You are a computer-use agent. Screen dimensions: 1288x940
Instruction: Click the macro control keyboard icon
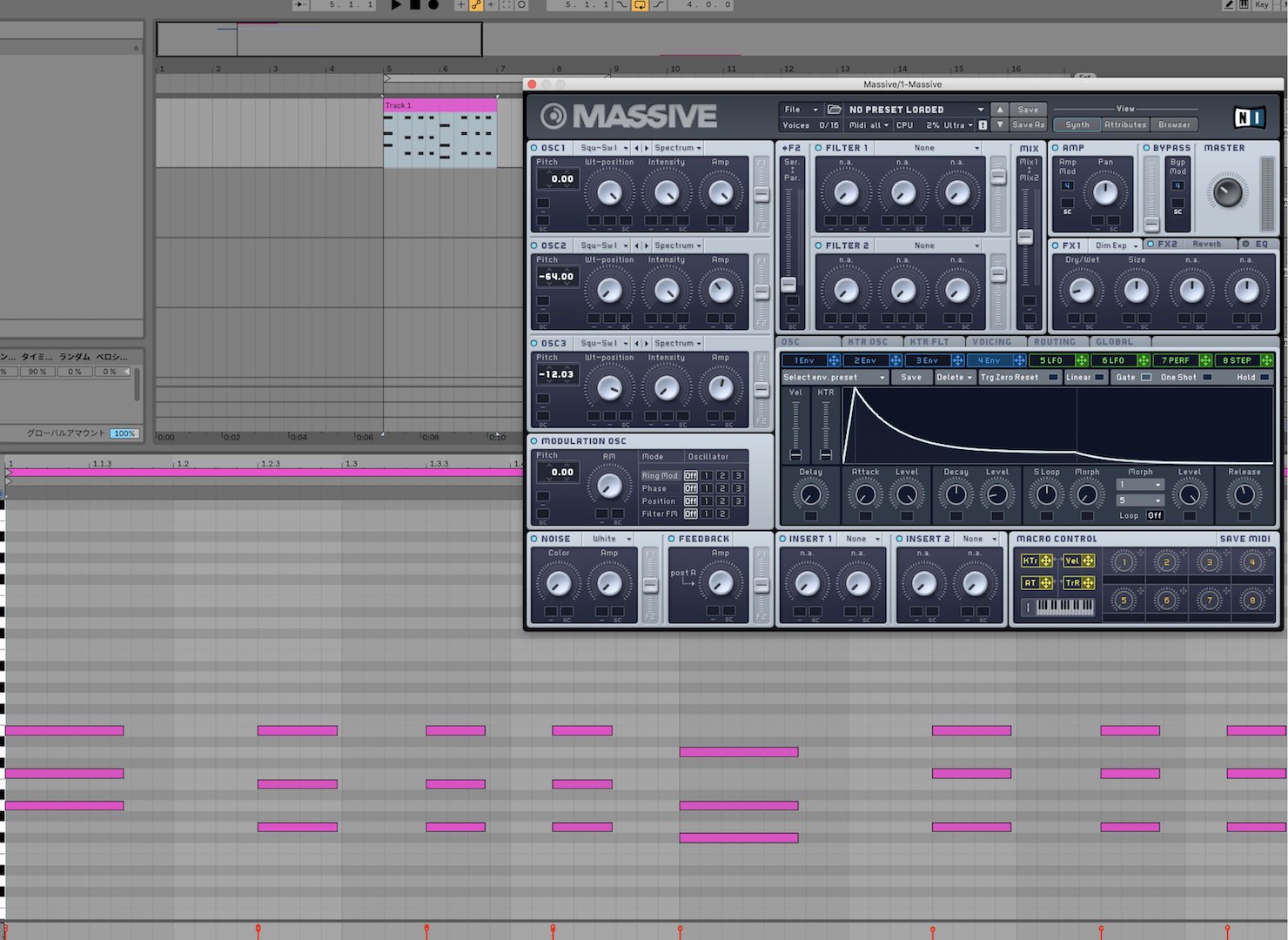pos(1059,607)
